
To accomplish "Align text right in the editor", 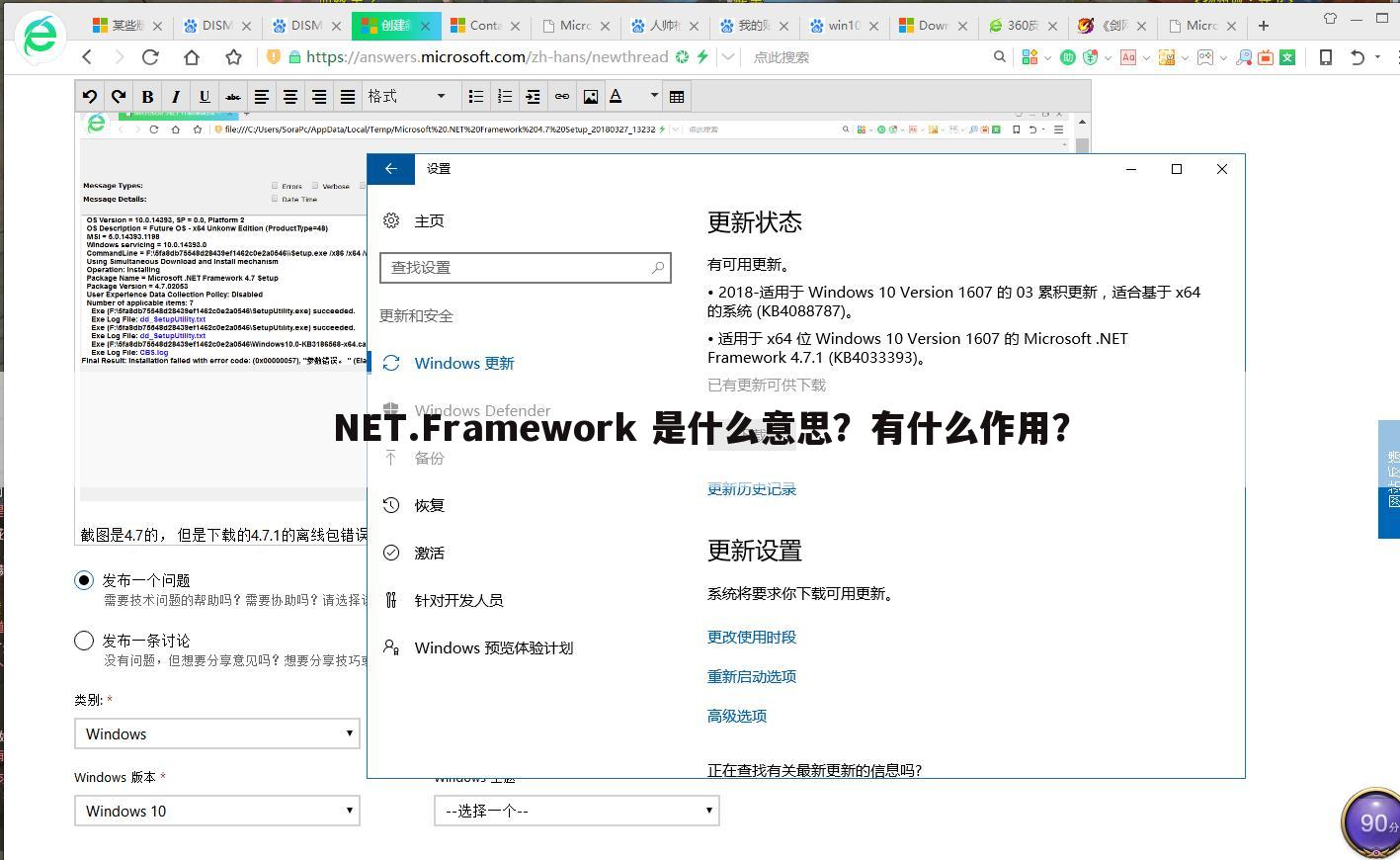I will [319, 96].
